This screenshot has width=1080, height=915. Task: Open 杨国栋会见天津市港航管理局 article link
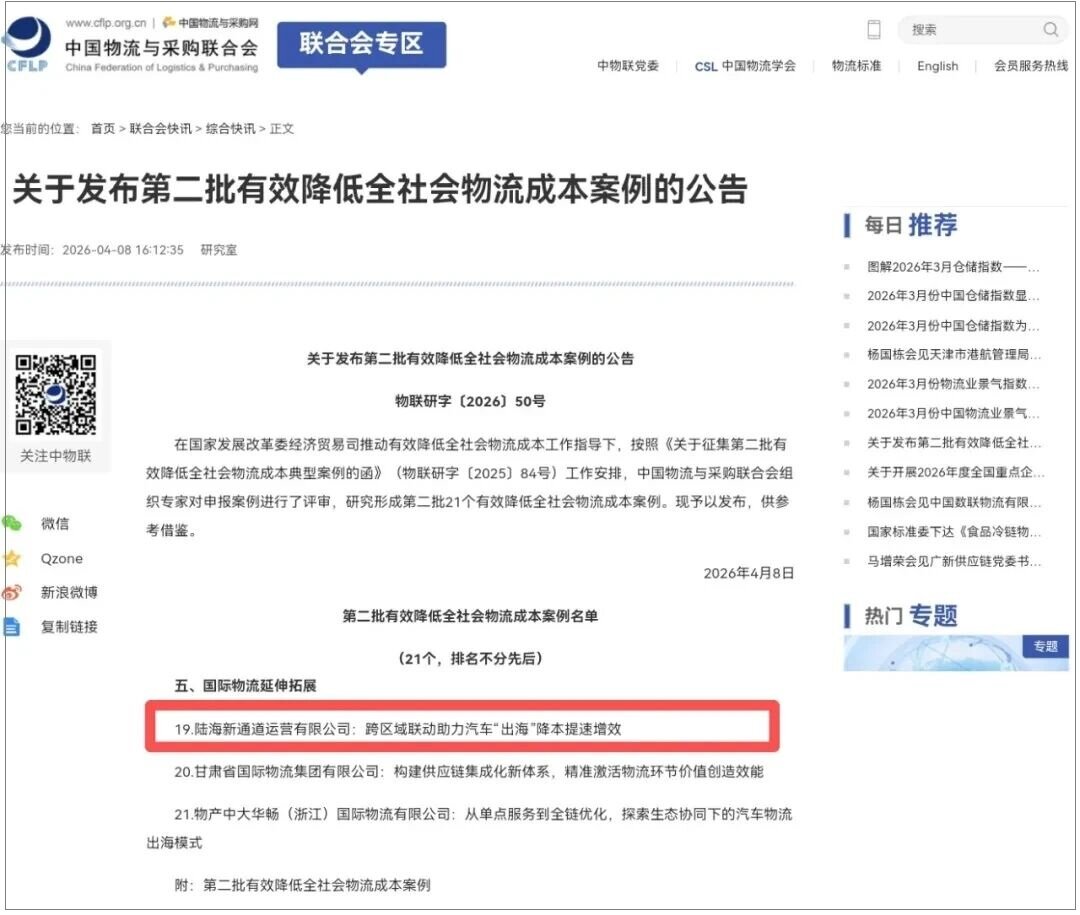pos(952,355)
